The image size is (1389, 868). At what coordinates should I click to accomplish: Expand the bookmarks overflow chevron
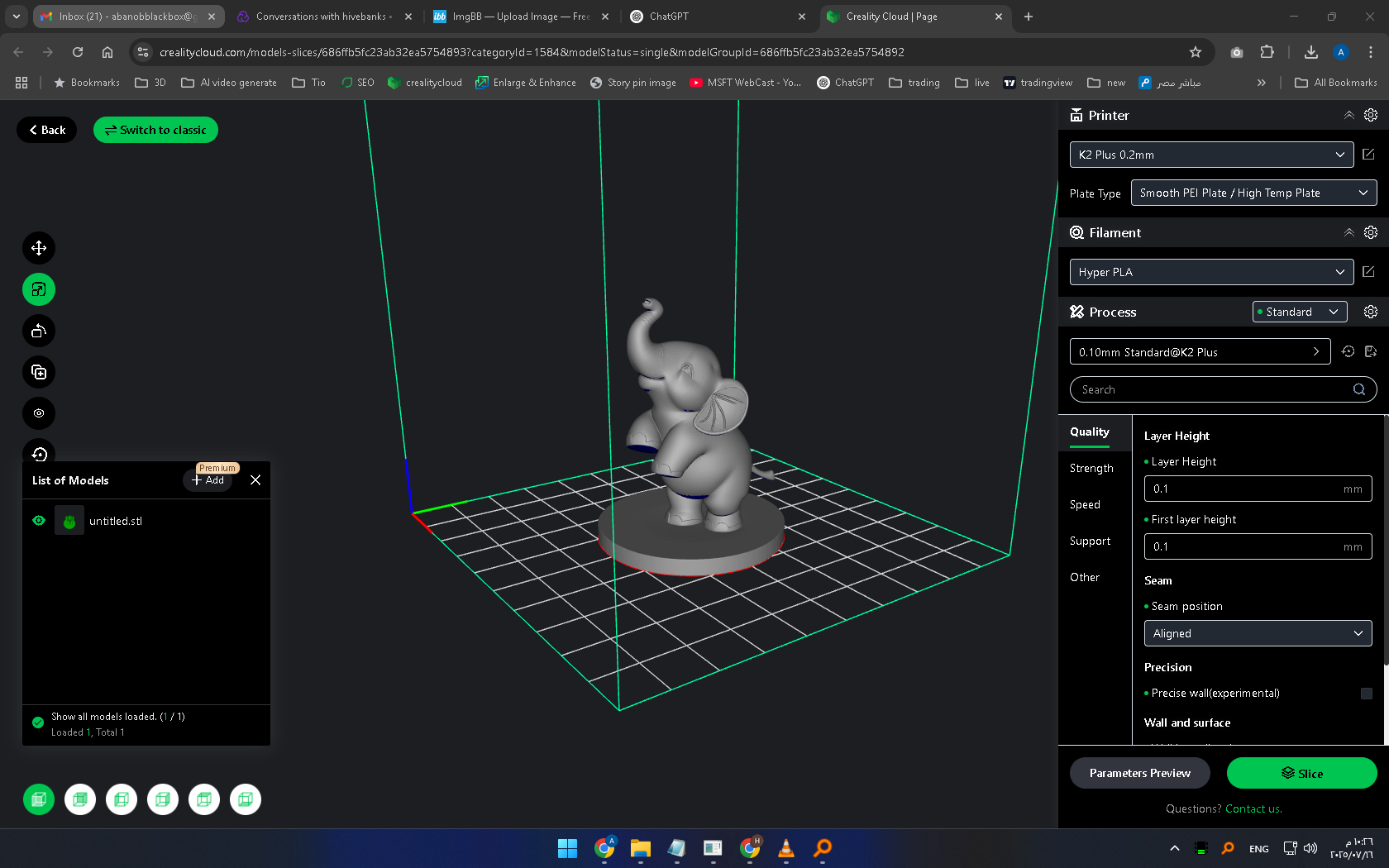tap(1261, 83)
